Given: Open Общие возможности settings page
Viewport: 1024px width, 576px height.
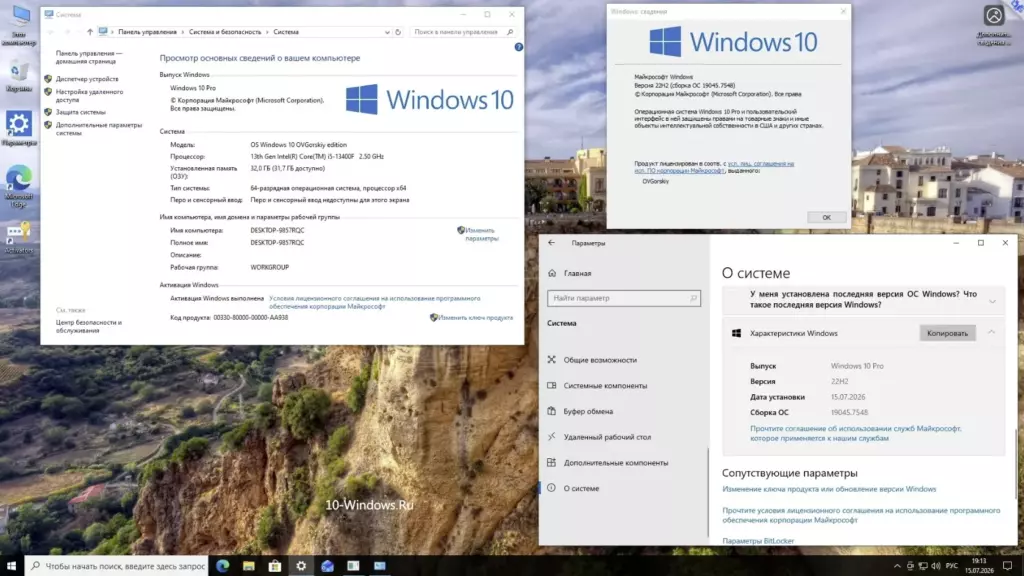Looking at the screenshot, I should pos(600,360).
